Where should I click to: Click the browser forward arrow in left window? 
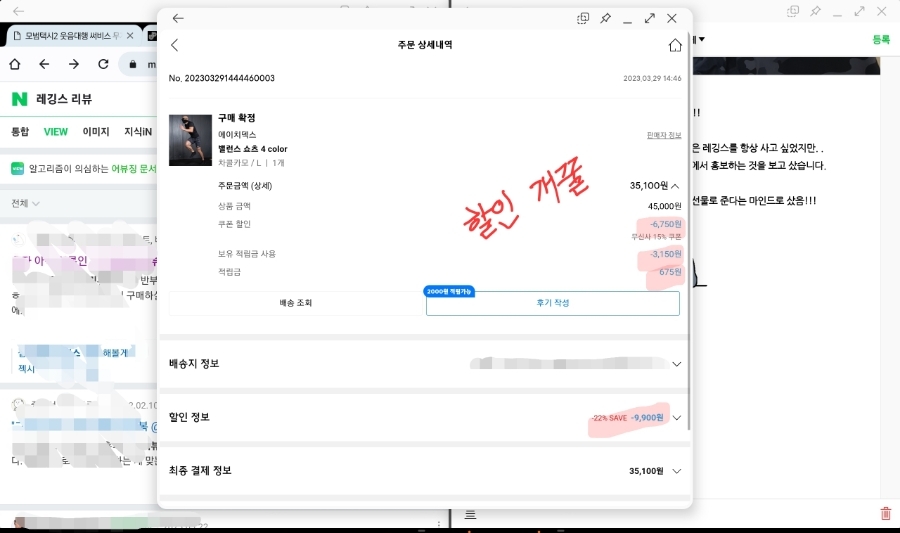73,64
